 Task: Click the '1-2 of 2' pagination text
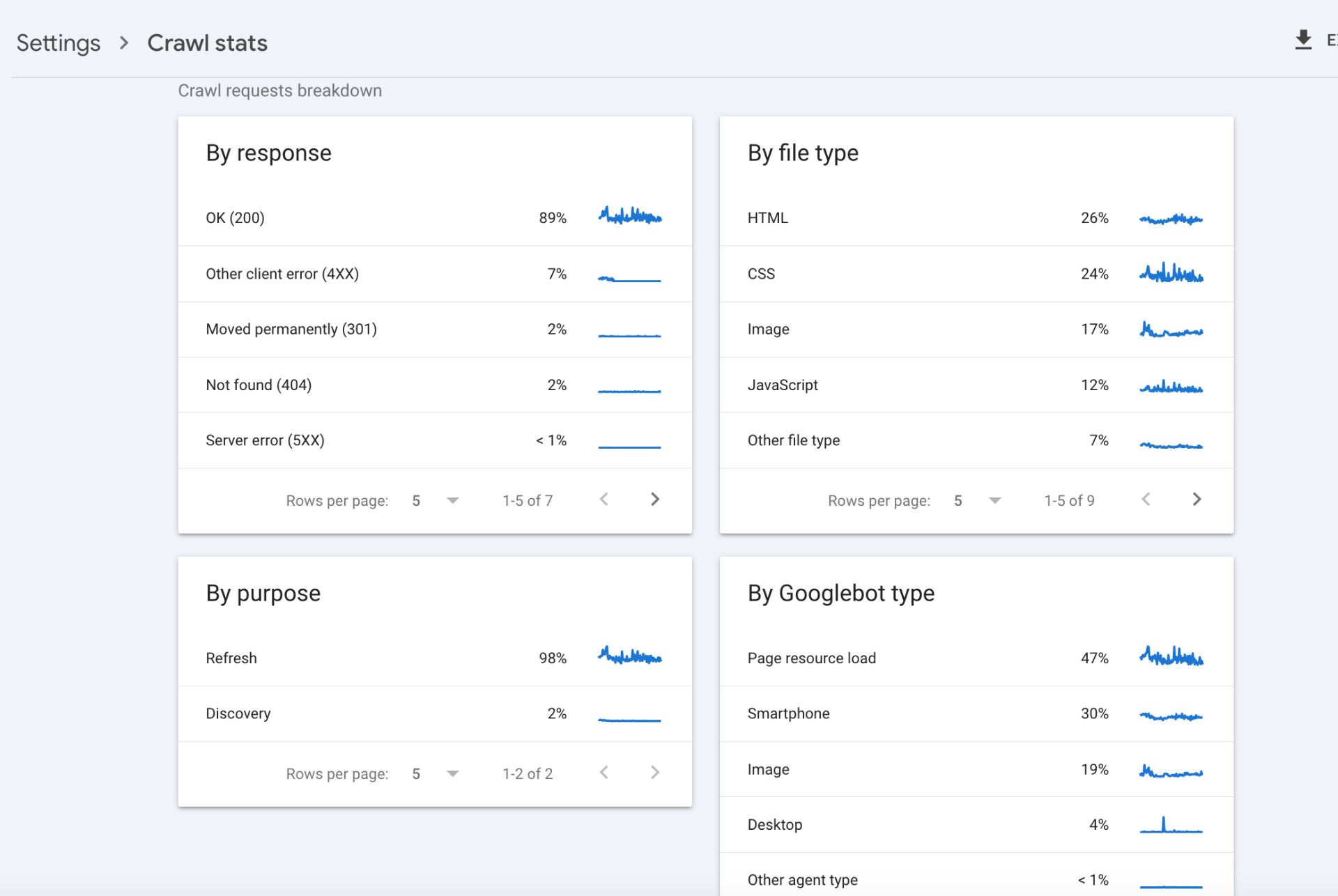click(x=528, y=773)
